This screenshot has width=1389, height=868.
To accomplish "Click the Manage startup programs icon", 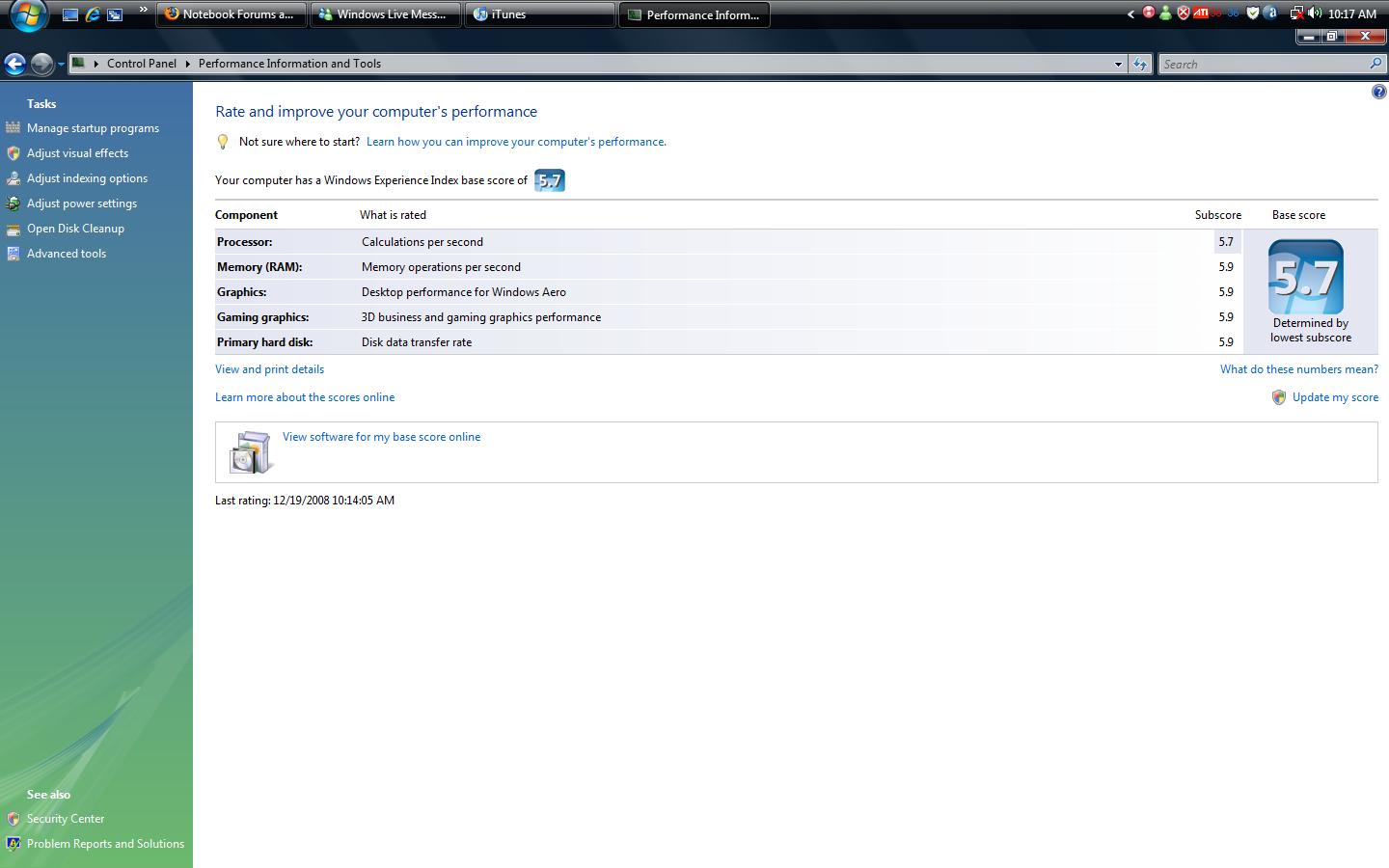I will tap(14, 127).
